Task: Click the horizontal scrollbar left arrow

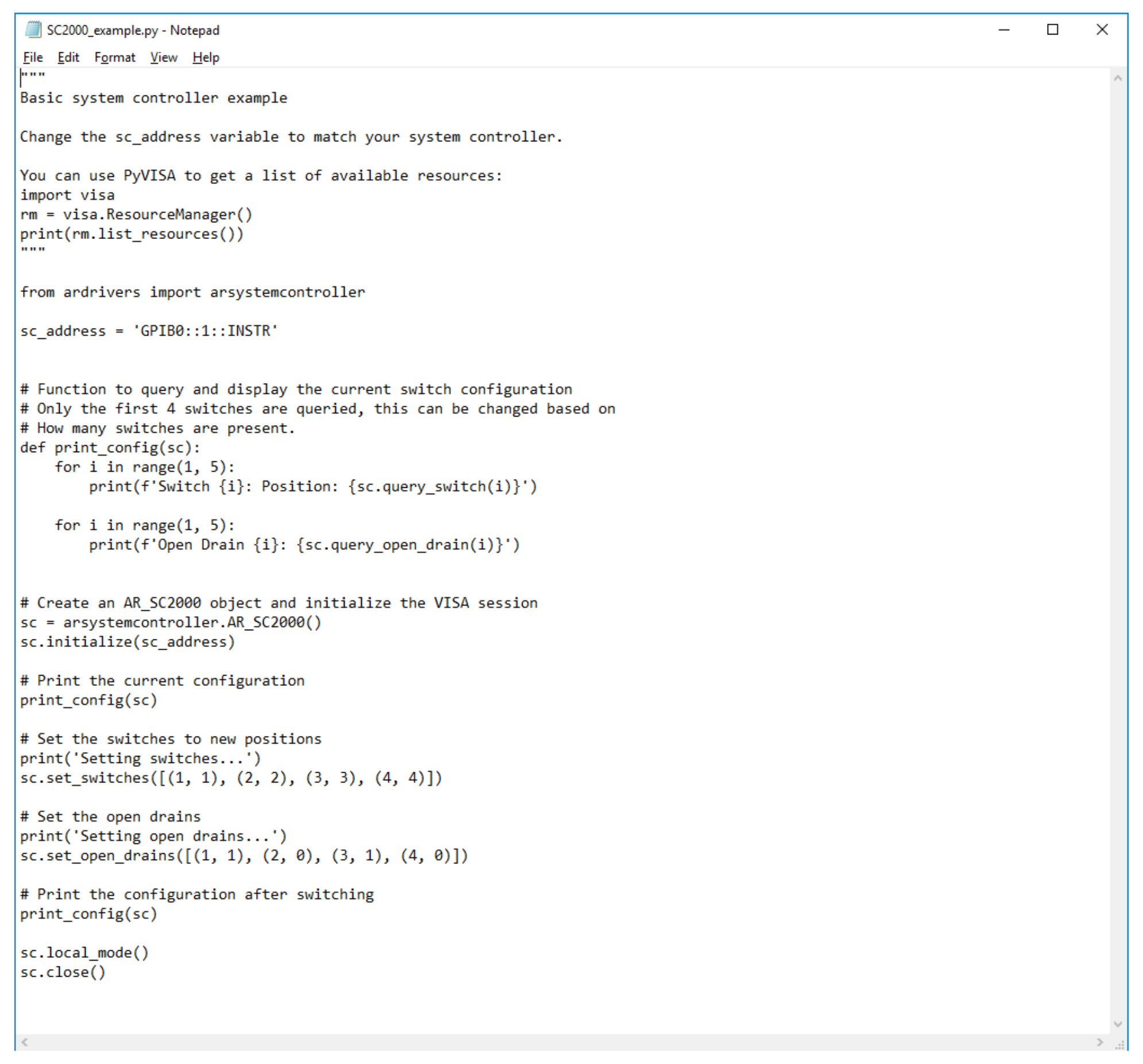Action: pyautogui.click(x=24, y=1042)
